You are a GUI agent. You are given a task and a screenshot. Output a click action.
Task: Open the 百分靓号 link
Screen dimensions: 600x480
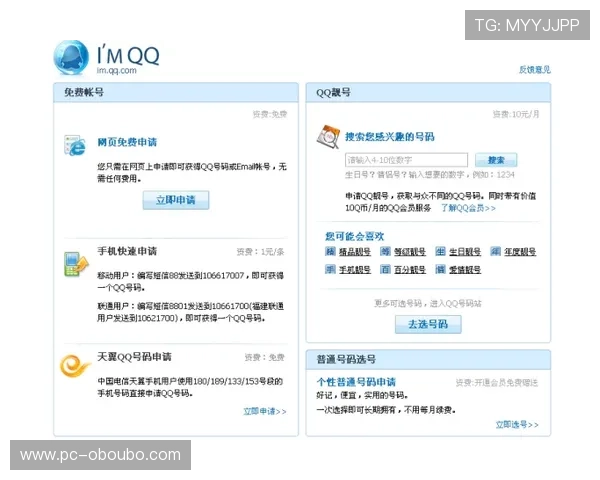[x=410, y=270]
